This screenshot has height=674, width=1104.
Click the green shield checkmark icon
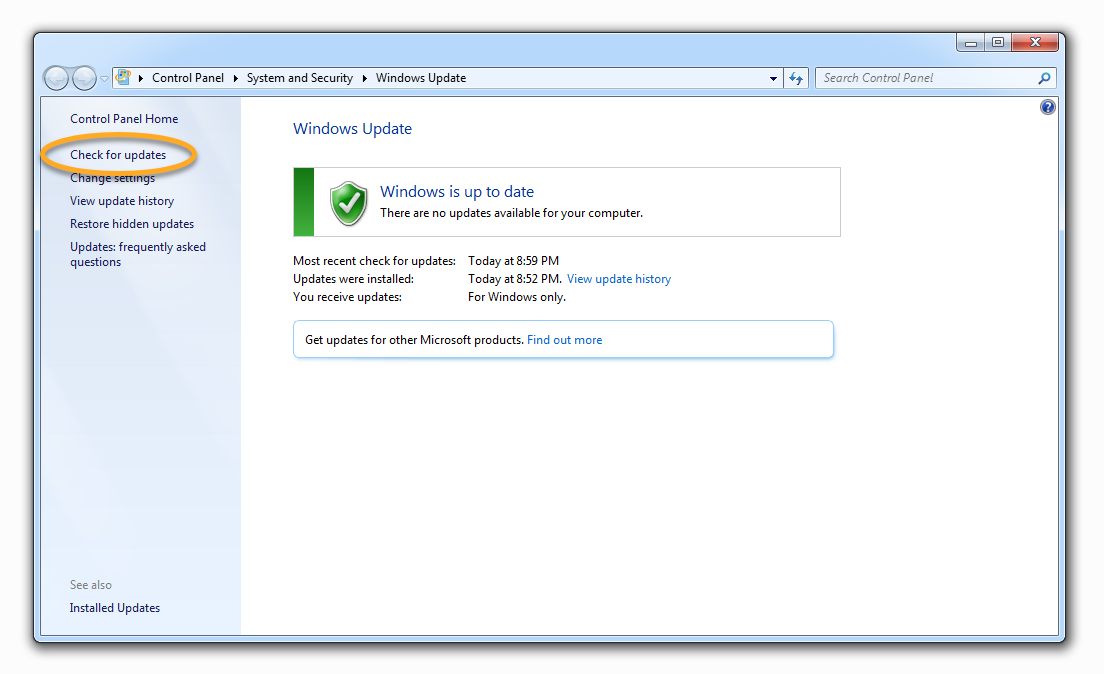(x=348, y=202)
